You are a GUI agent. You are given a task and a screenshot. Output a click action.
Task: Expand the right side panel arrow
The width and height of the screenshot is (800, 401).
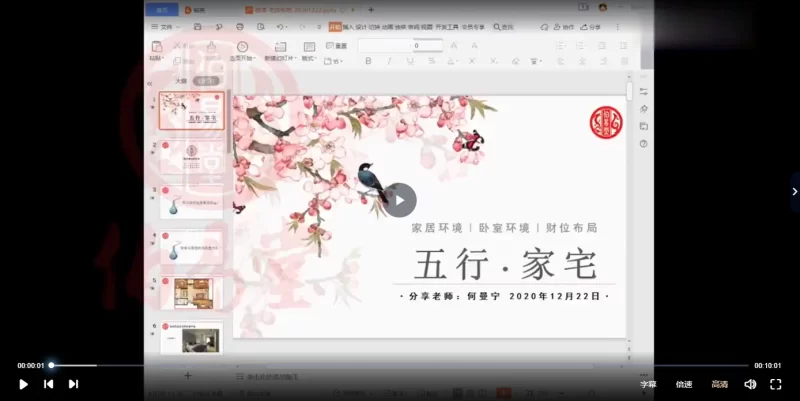click(794, 191)
